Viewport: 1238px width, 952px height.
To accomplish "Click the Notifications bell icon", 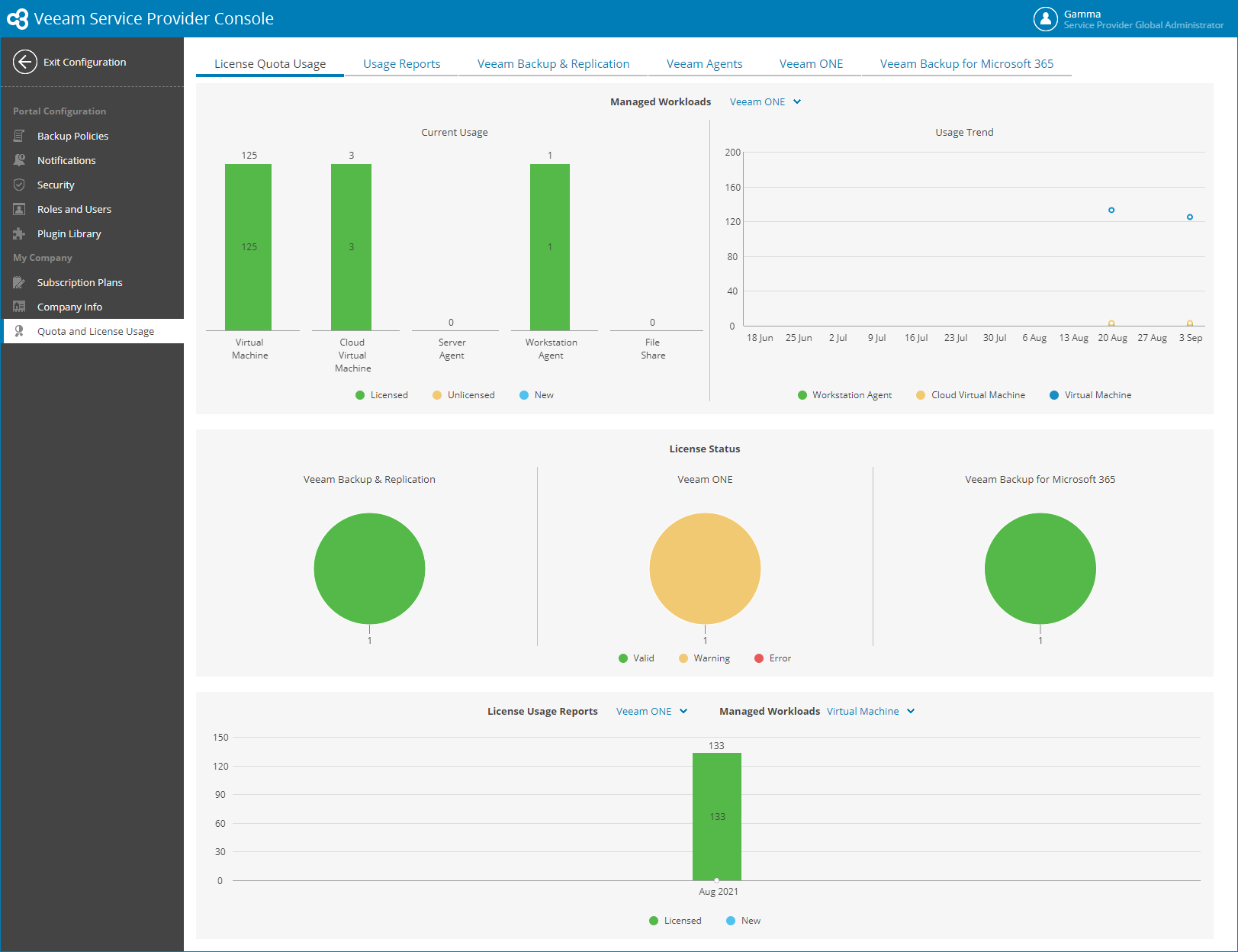I will click(x=19, y=160).
